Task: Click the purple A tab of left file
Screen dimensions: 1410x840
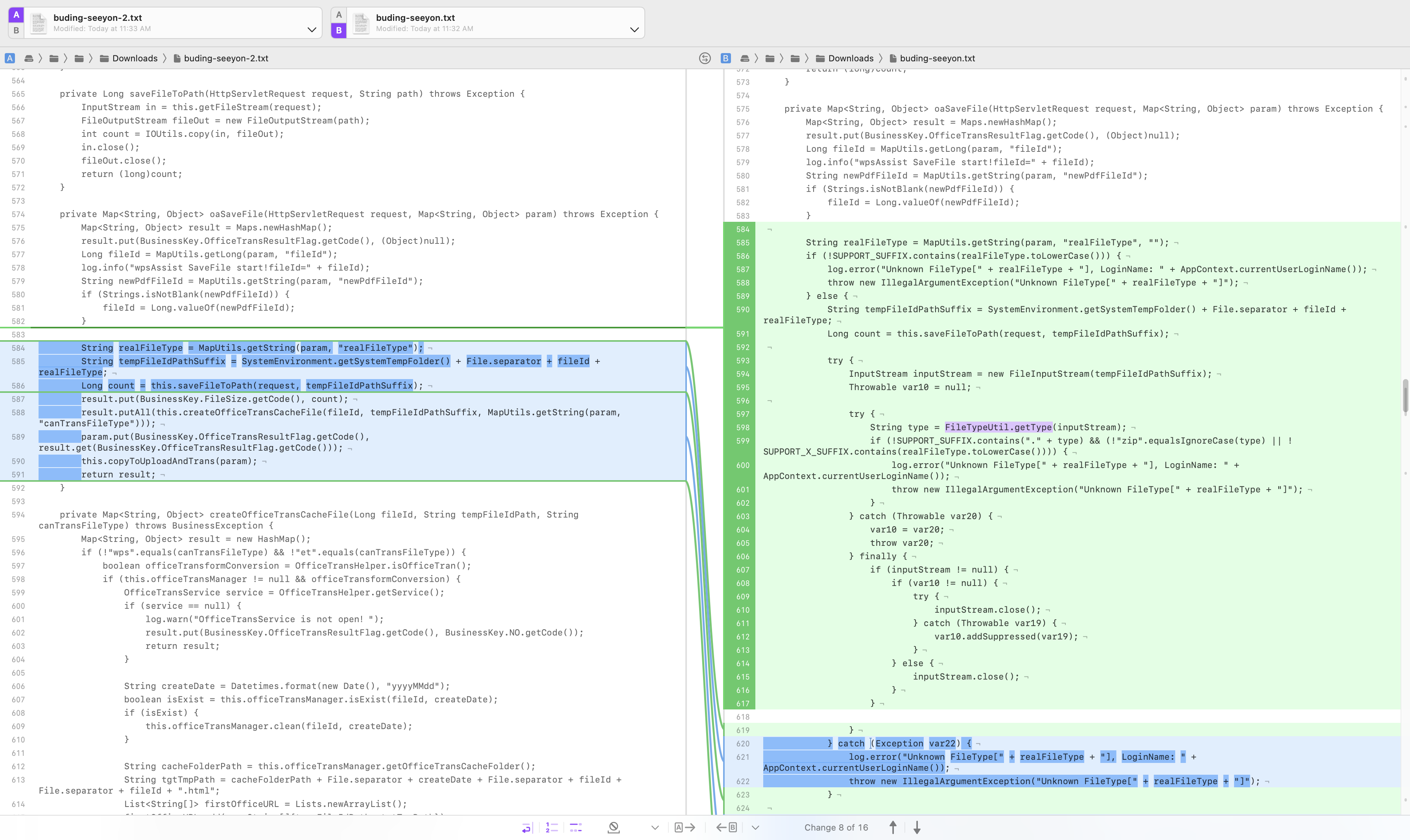Action: click(x=16, y=15)
